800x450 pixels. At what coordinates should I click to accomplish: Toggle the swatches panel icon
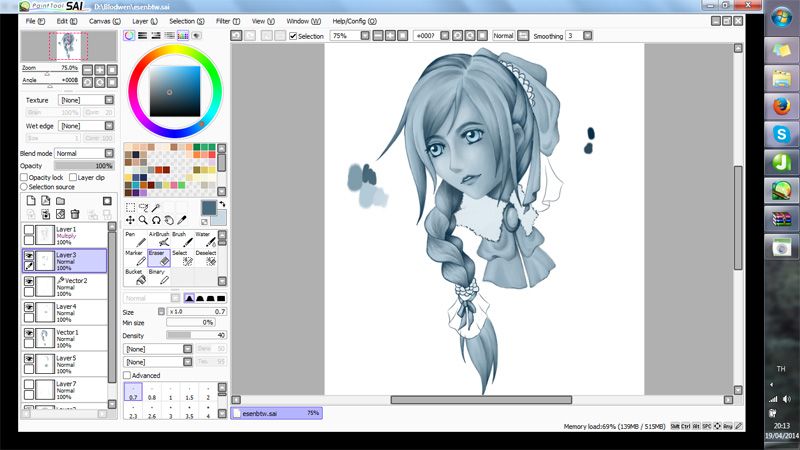[x=183, y=35]
